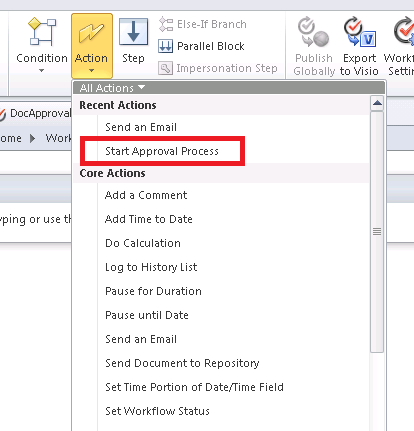Click the Export to Visio icon
Viewport: 414px width, 431px height.
pos(360,32)
